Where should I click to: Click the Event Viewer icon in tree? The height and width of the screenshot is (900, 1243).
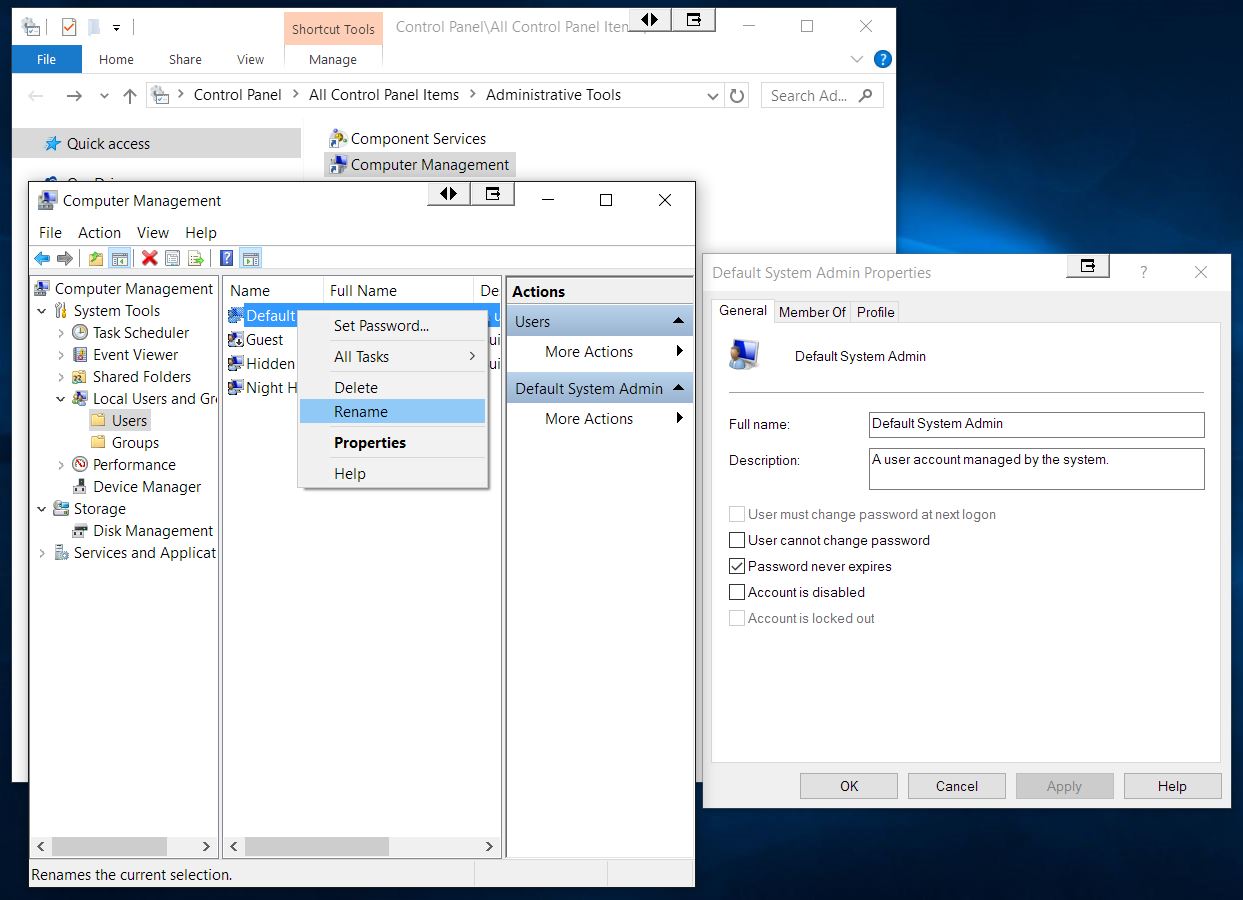[x=80, y=355]
